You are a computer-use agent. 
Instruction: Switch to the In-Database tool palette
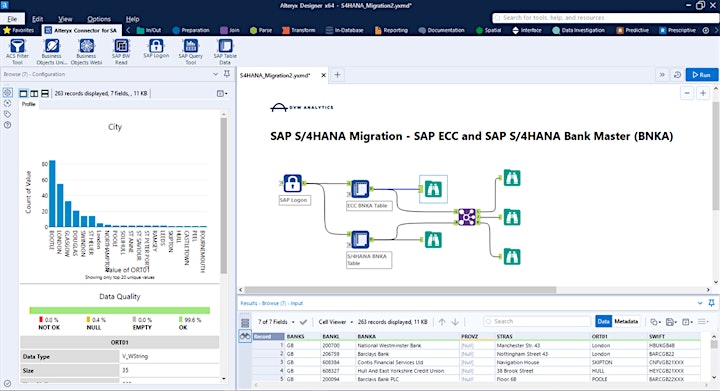click(x=344, y=30)
